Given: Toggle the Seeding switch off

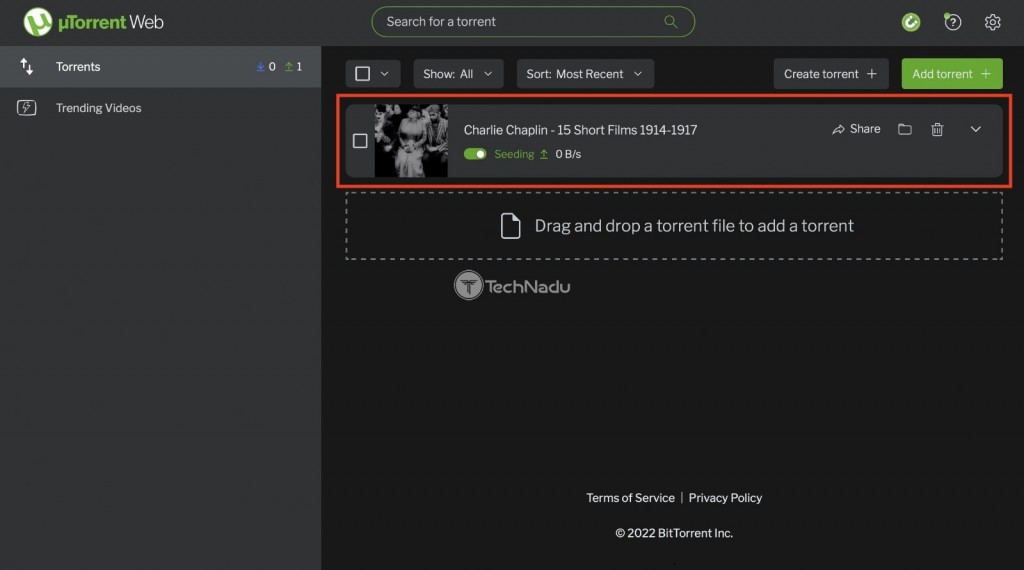Looking at the screenshot, I should [475, 154].
